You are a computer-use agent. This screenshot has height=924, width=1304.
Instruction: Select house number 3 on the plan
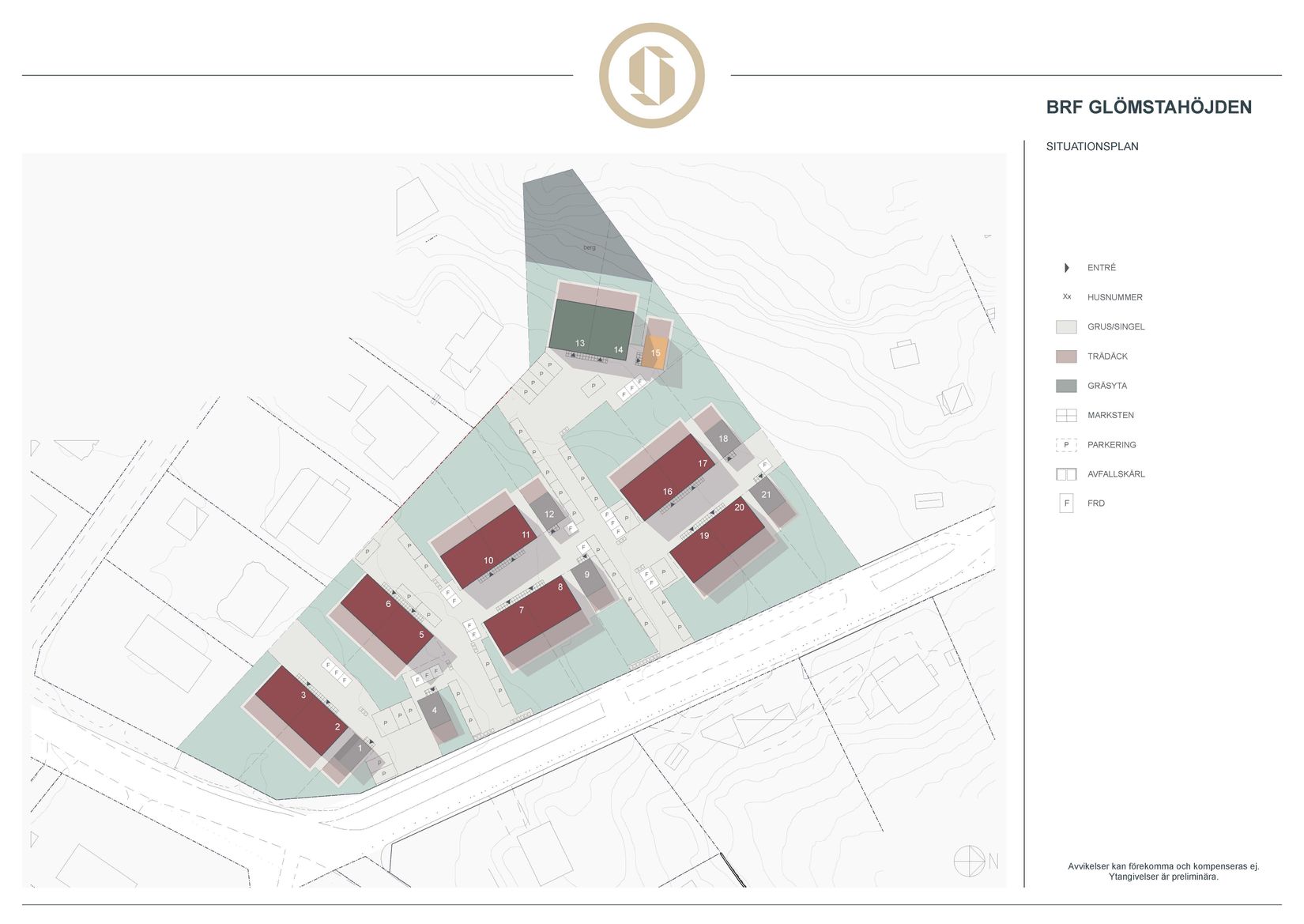click(x=303, y=696)
